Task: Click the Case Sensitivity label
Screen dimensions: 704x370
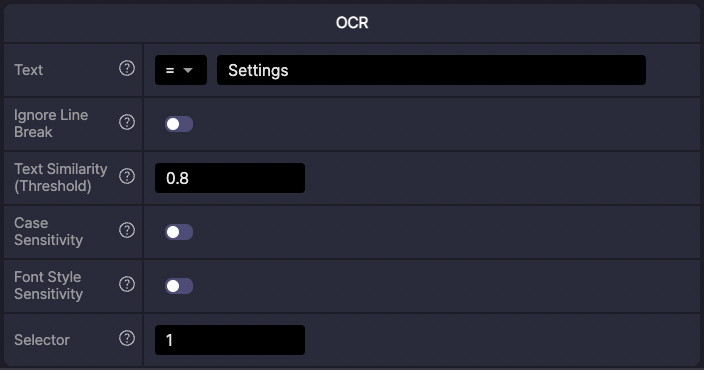Action: [x=48, y=231]
